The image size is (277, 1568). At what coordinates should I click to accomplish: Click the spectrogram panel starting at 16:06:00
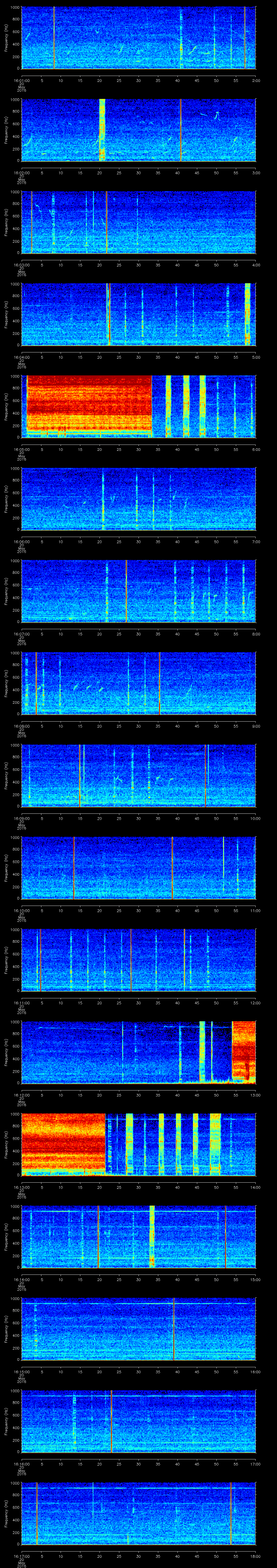tap(138, 499)
